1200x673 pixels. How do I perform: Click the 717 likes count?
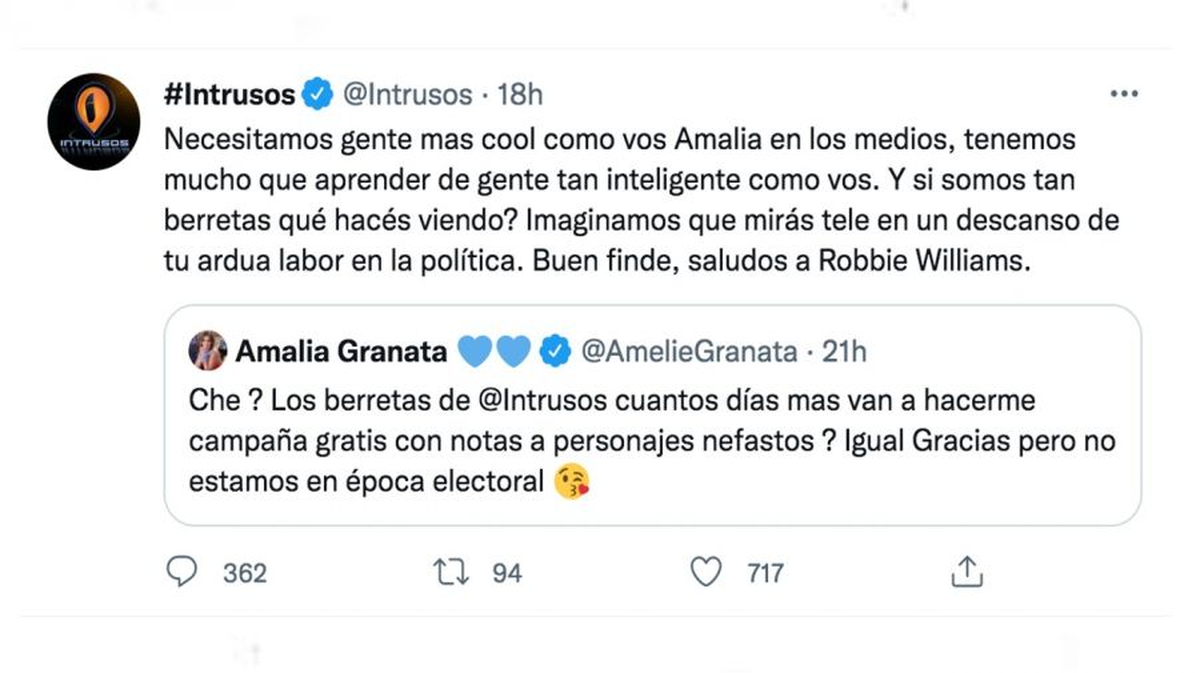click(x=765, y=573)
